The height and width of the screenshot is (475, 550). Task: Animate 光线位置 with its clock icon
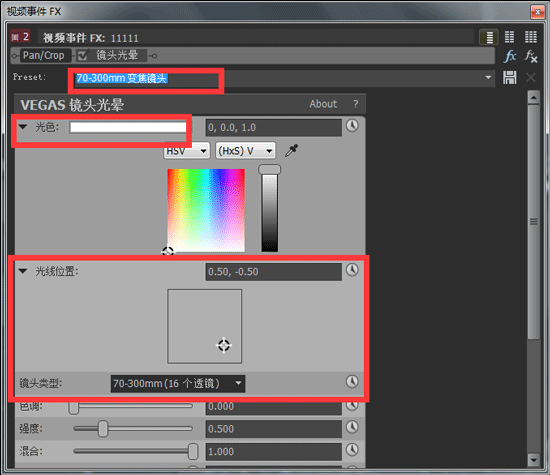(x=352, y=270)
